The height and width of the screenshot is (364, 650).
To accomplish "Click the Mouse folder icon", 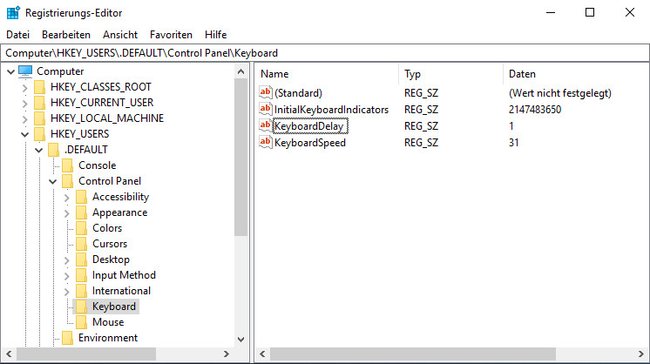I will 81,322.
